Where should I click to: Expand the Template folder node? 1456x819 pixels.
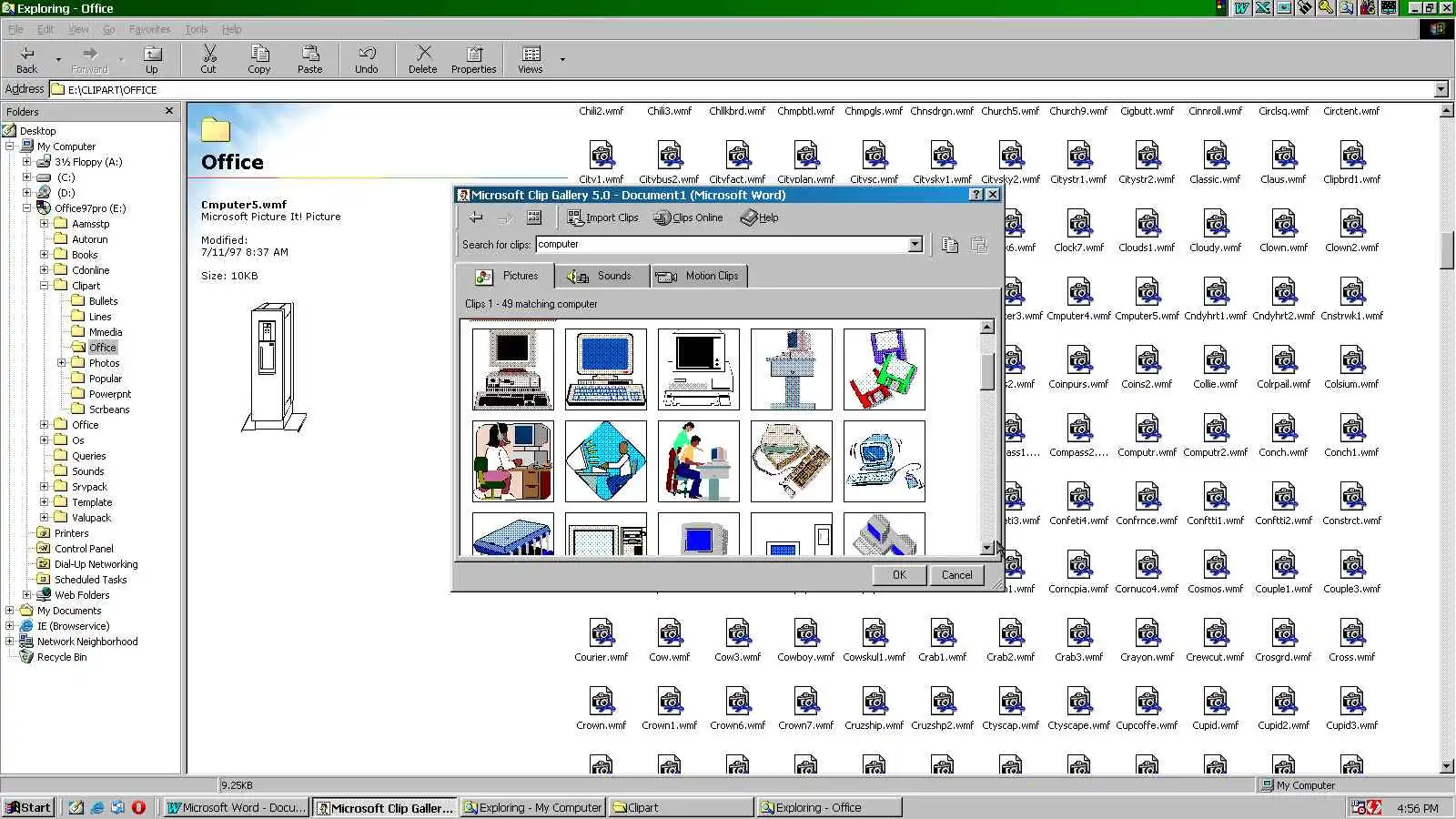click(44, 502)
